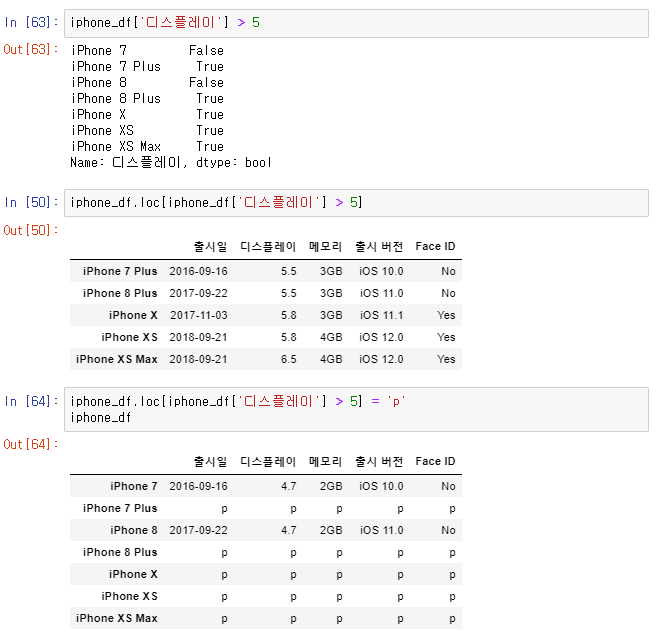Click the 메모리 column header in Out[50] table

tap(325, 246)
